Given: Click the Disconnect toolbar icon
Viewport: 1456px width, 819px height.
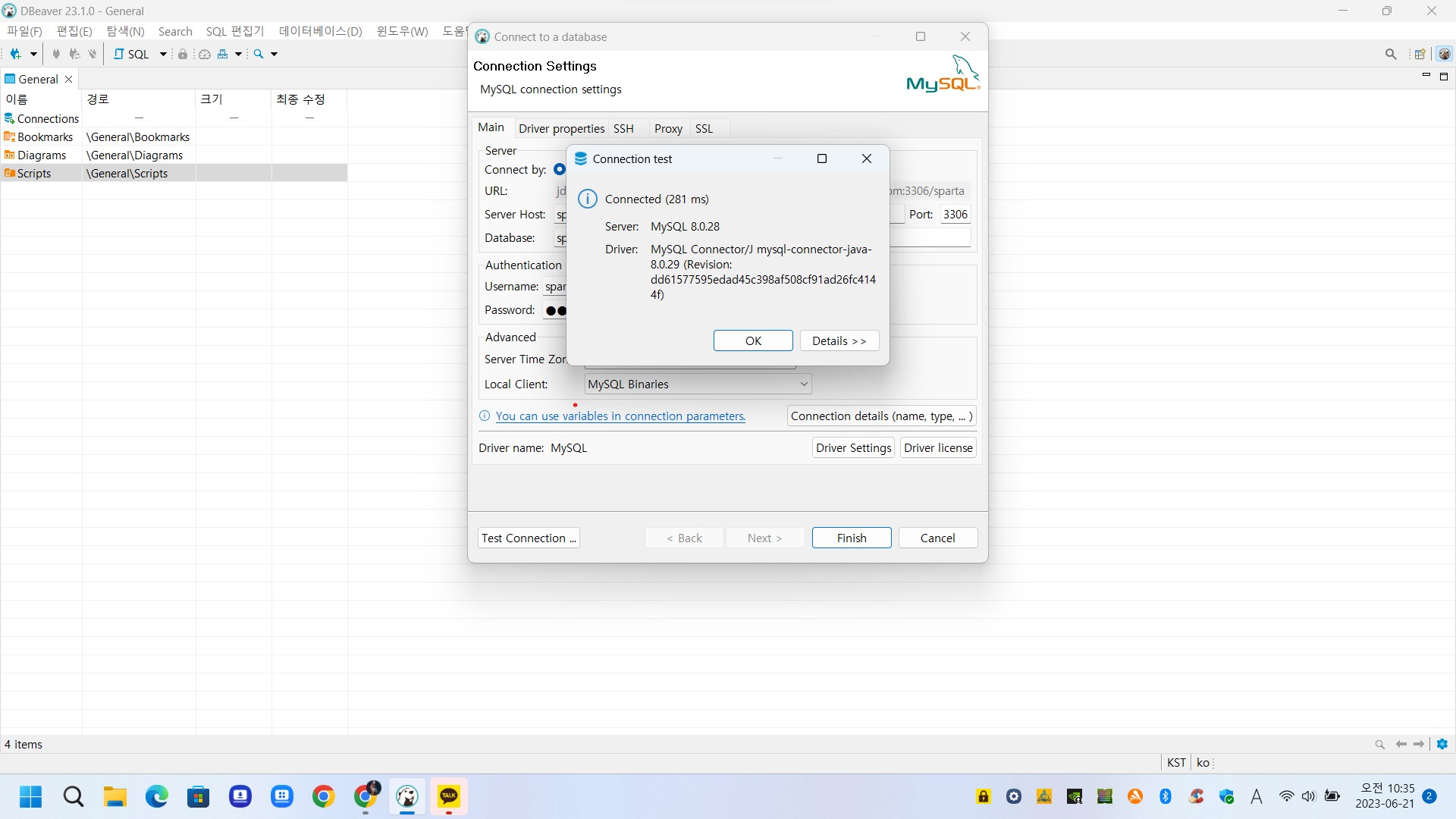Looking at the screenshot, I should [x=93, y=54].
